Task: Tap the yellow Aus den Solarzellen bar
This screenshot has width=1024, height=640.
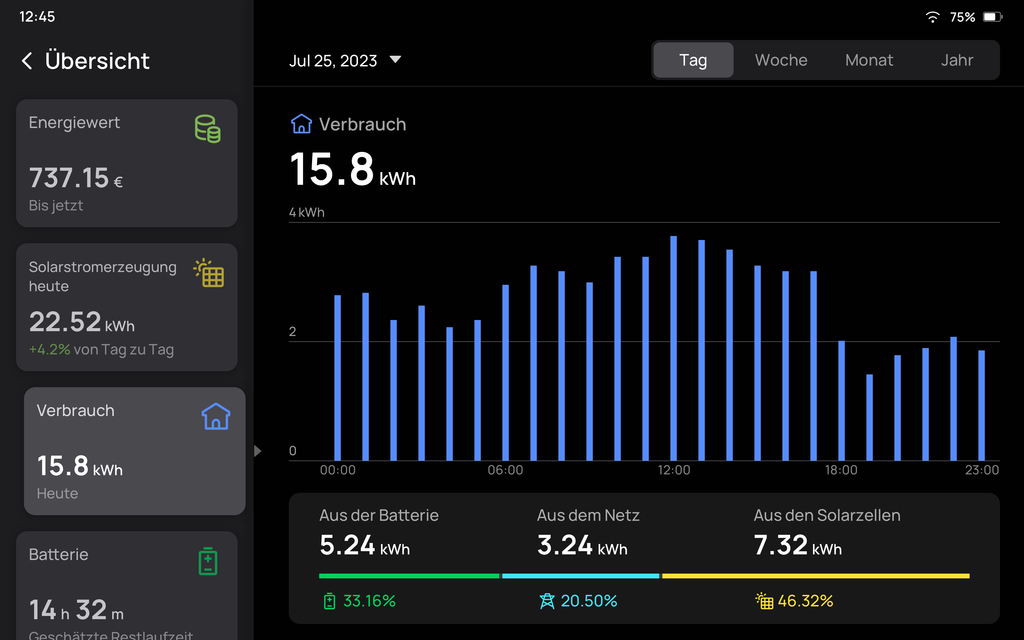Action: point(815,576)
